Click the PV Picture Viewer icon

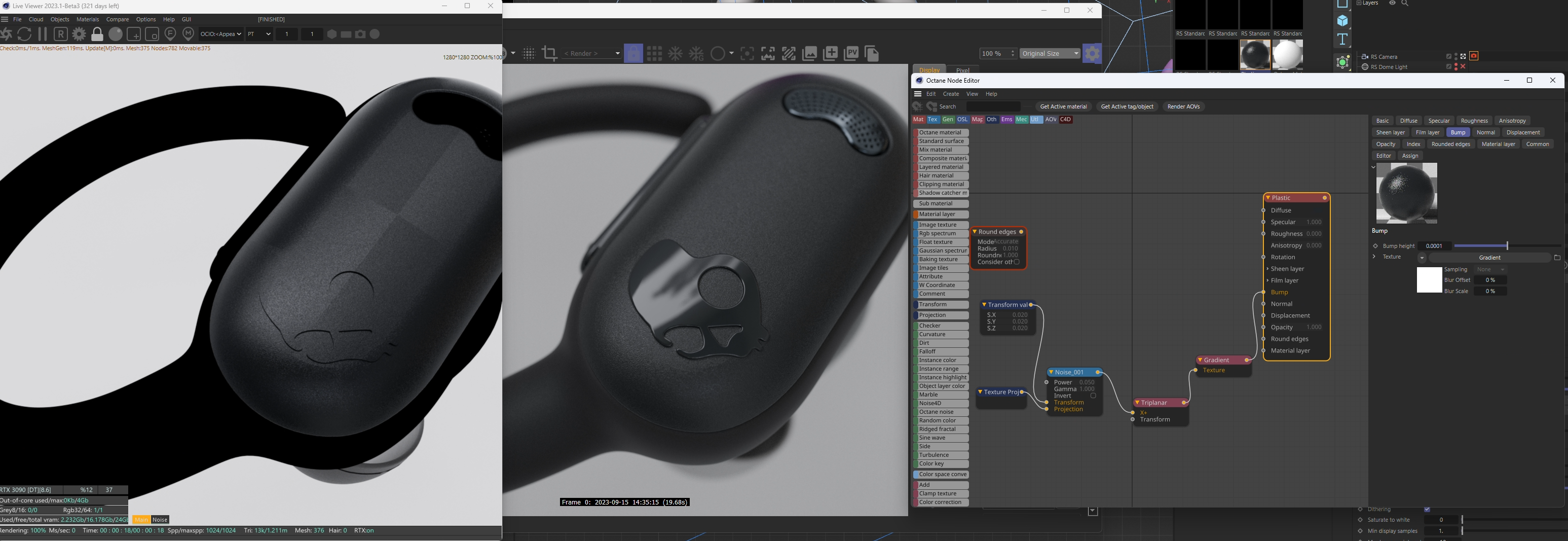click(851, 54)
